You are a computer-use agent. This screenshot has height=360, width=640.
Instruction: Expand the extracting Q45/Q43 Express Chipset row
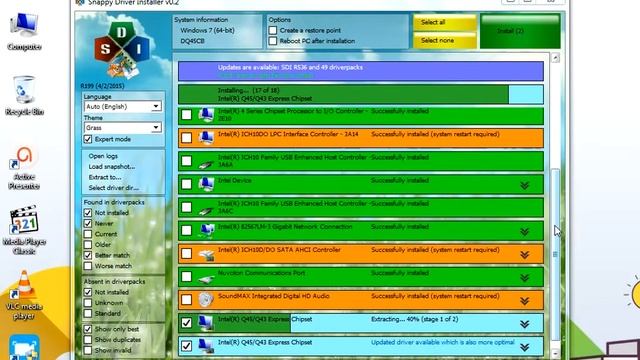tap(524, 324)
